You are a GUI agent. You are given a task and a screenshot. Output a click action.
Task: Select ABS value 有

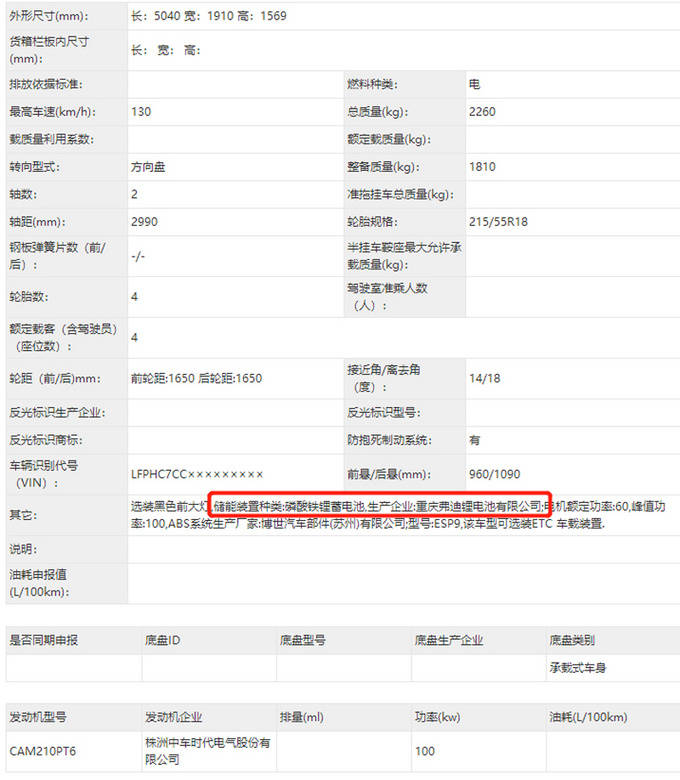pos(475,440)
